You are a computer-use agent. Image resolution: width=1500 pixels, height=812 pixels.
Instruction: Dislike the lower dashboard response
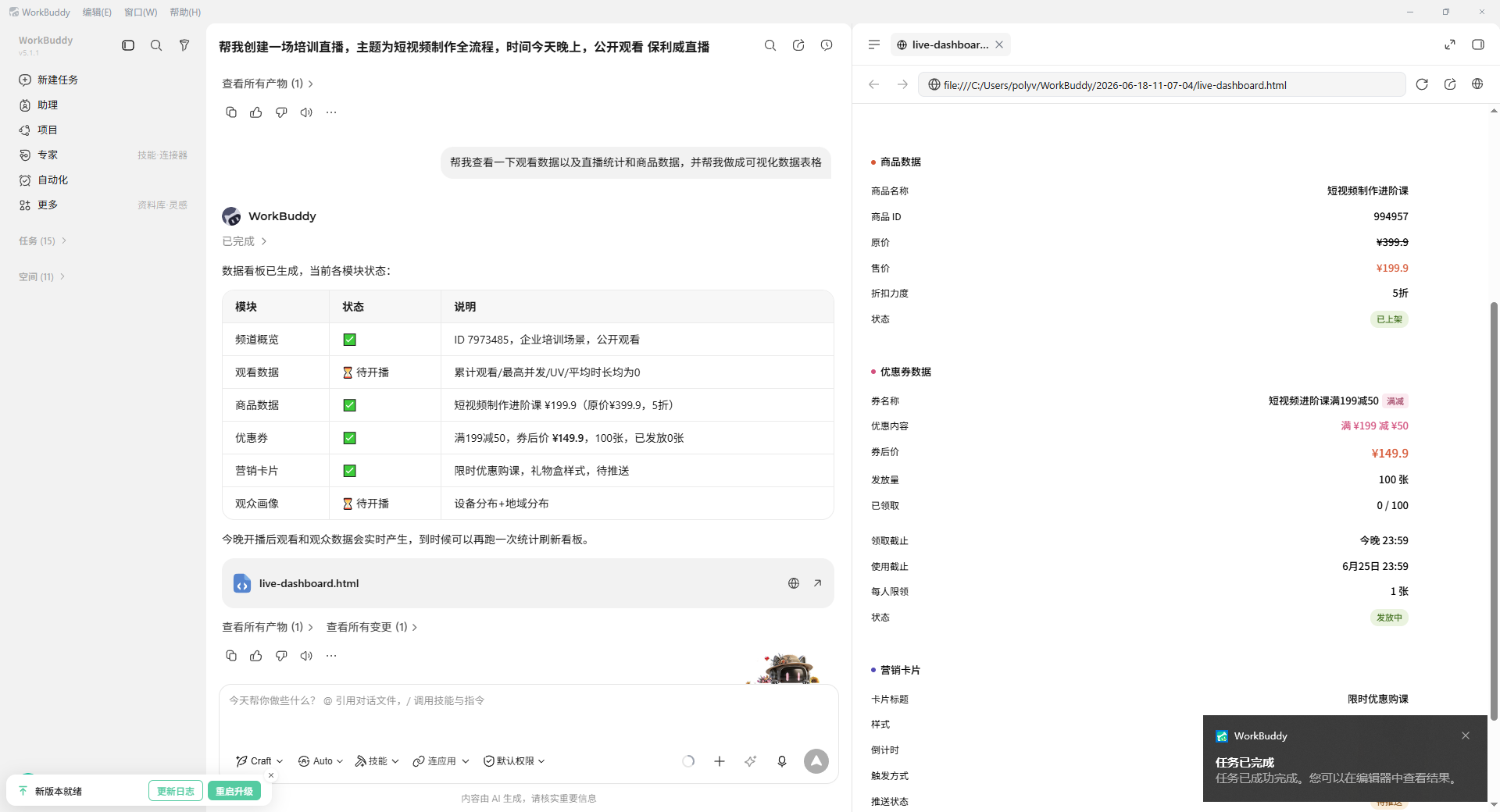point(281,656)
